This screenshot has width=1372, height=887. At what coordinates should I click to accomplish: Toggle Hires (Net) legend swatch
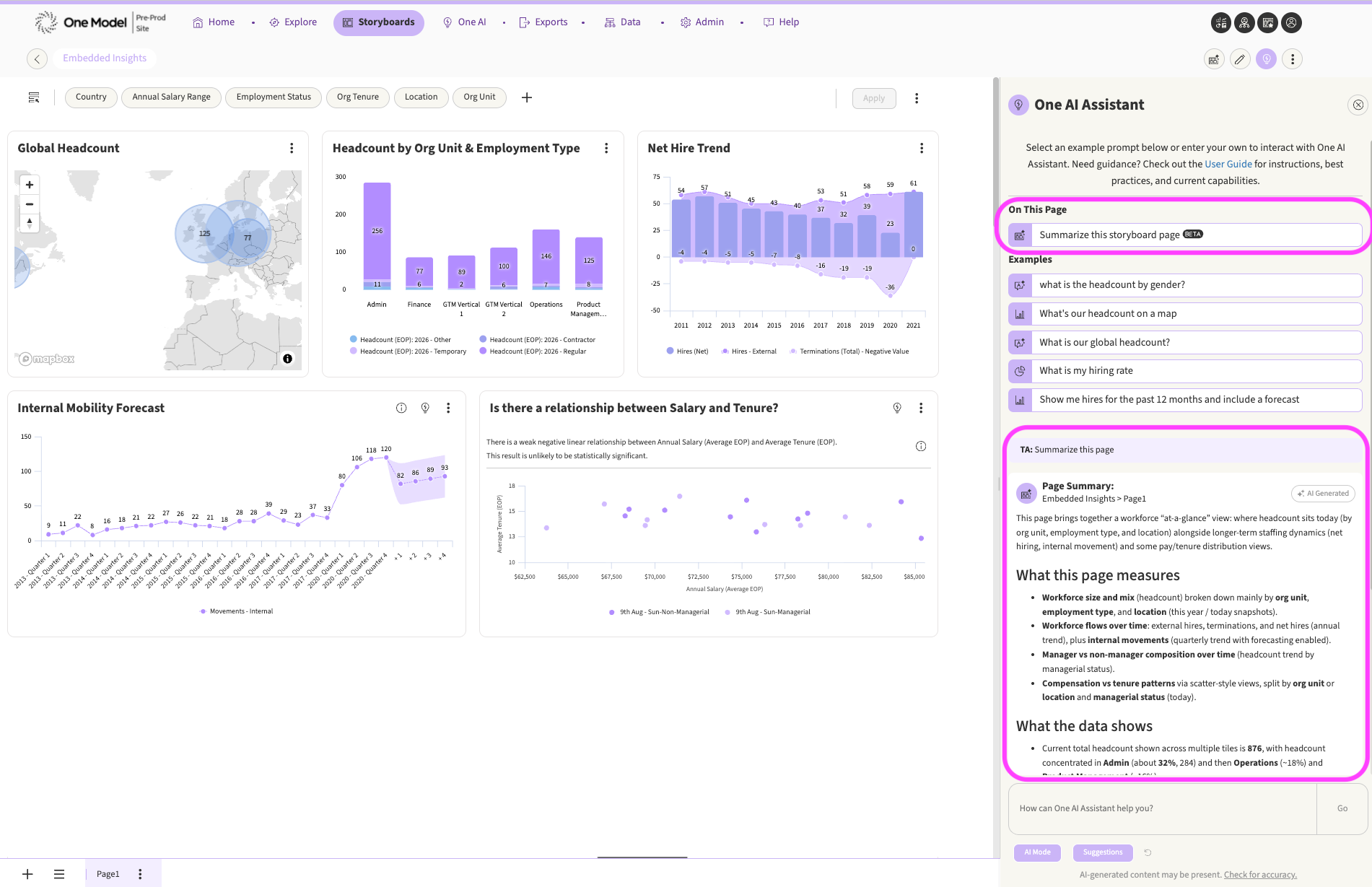[670, 351]
